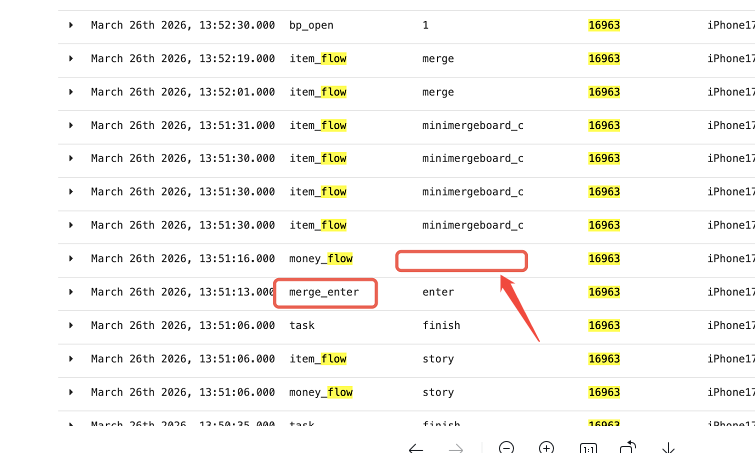Zoom out with the minus magnifier icon

507,448
